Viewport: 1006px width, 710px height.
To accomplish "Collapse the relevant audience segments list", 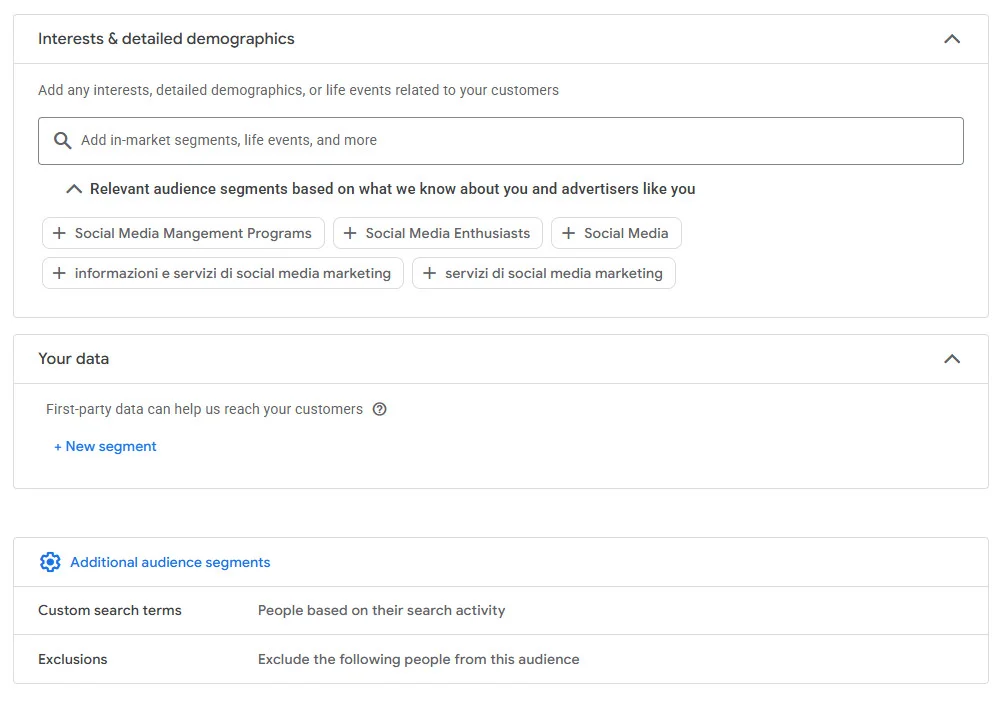I will point(73,189).
